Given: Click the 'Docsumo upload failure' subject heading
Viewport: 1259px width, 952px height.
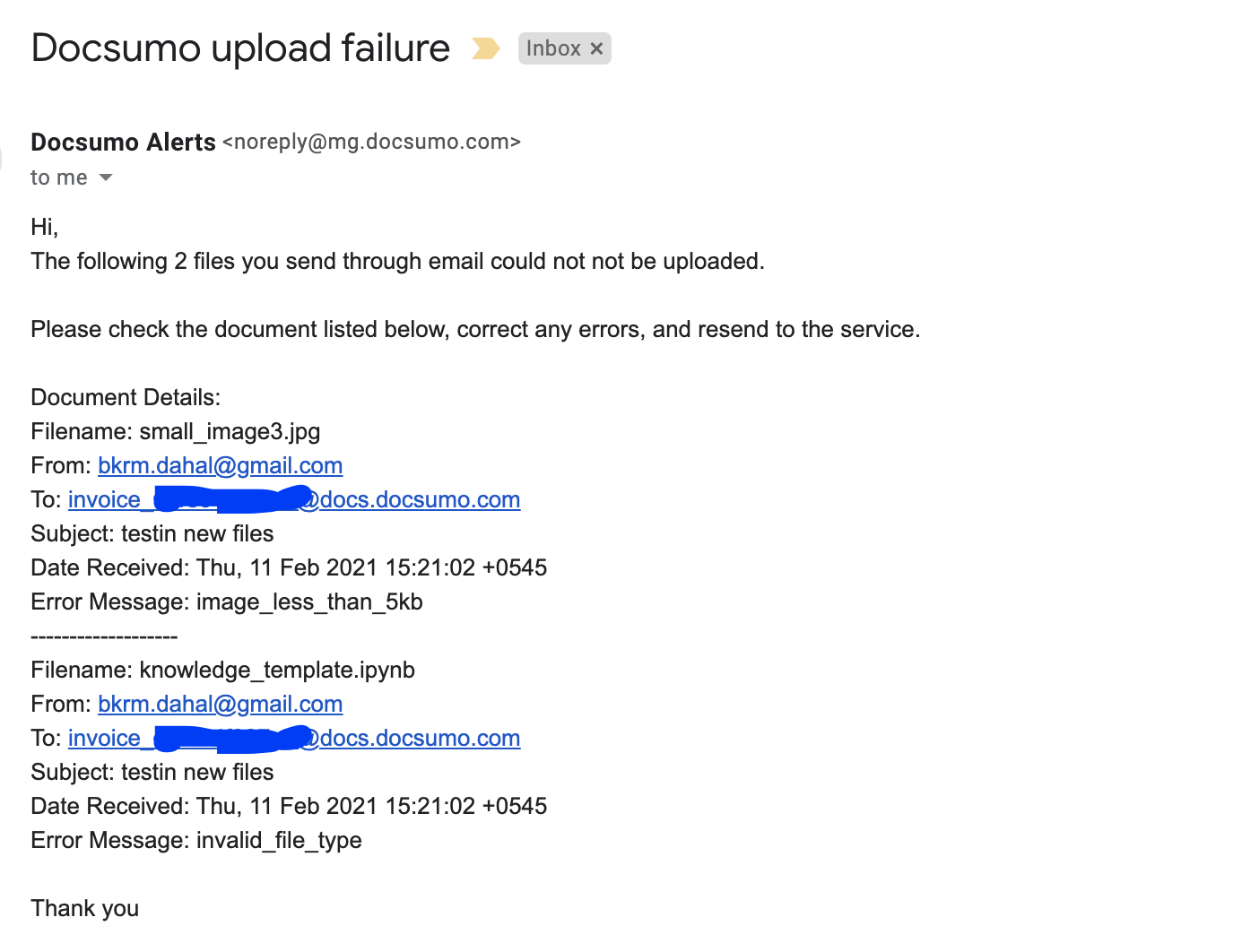Looking at the screenshot, I should click(240, 48).
